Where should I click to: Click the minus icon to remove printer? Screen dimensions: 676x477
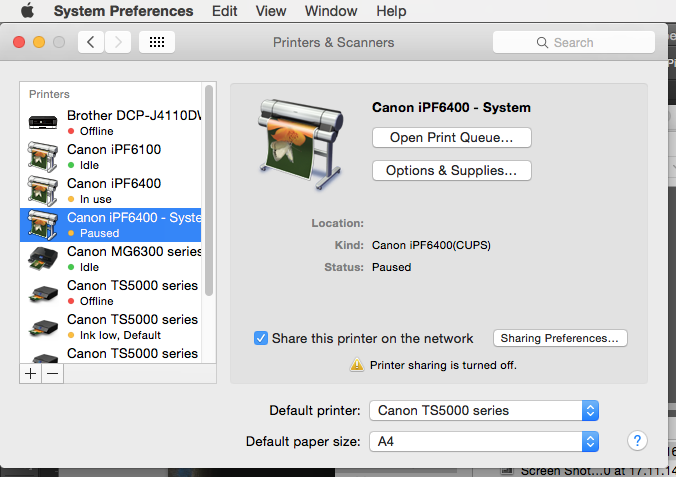click(x=52, y=373)
